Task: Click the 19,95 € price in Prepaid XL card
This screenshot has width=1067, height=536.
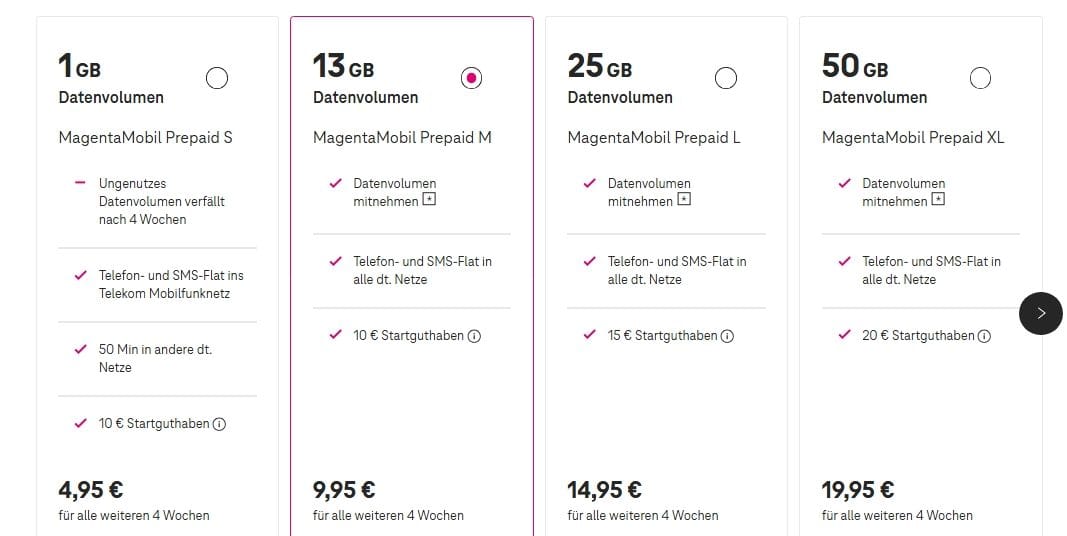Action: tap(858, 490)
